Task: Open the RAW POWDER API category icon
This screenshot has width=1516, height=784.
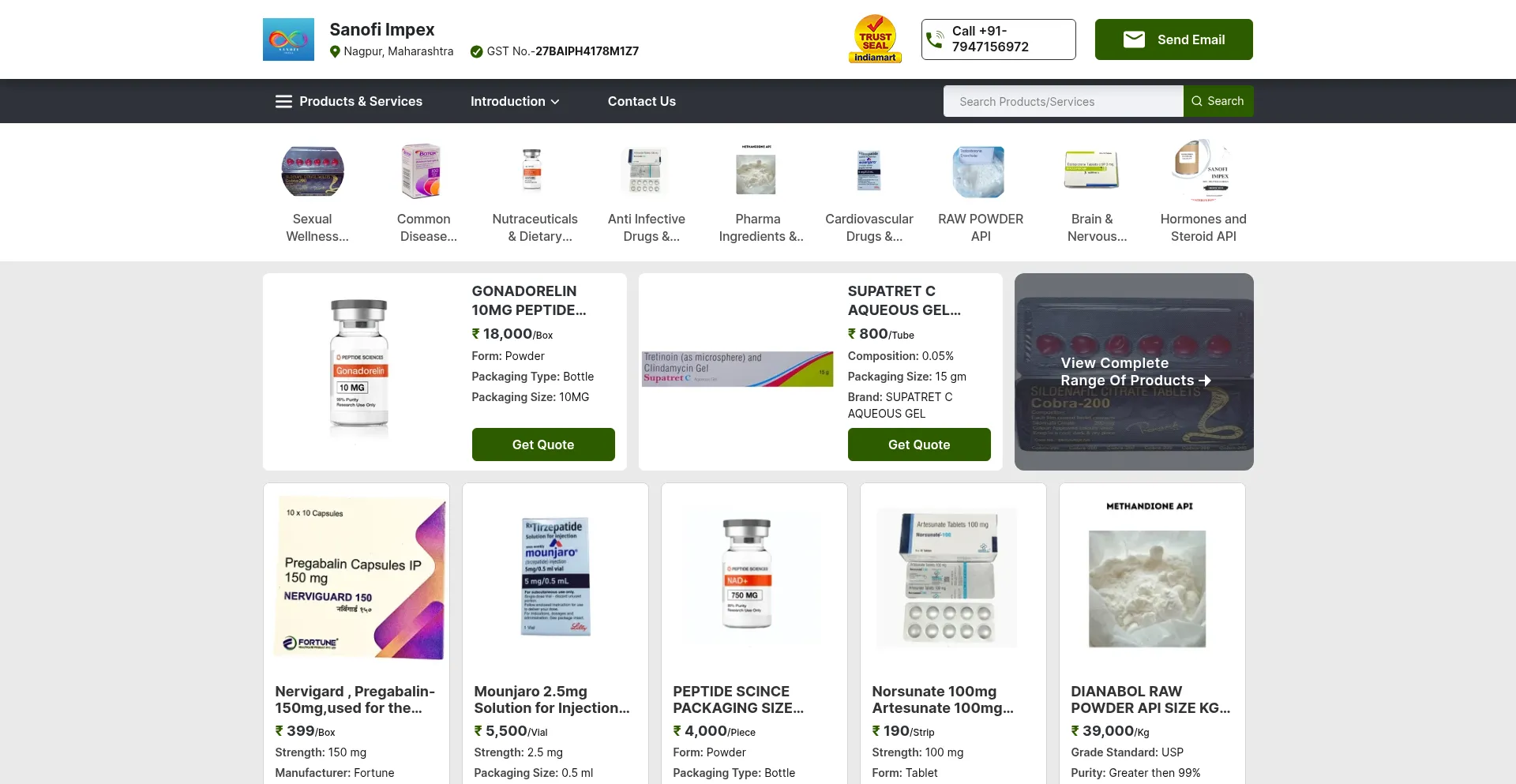Action: point(980,171)
